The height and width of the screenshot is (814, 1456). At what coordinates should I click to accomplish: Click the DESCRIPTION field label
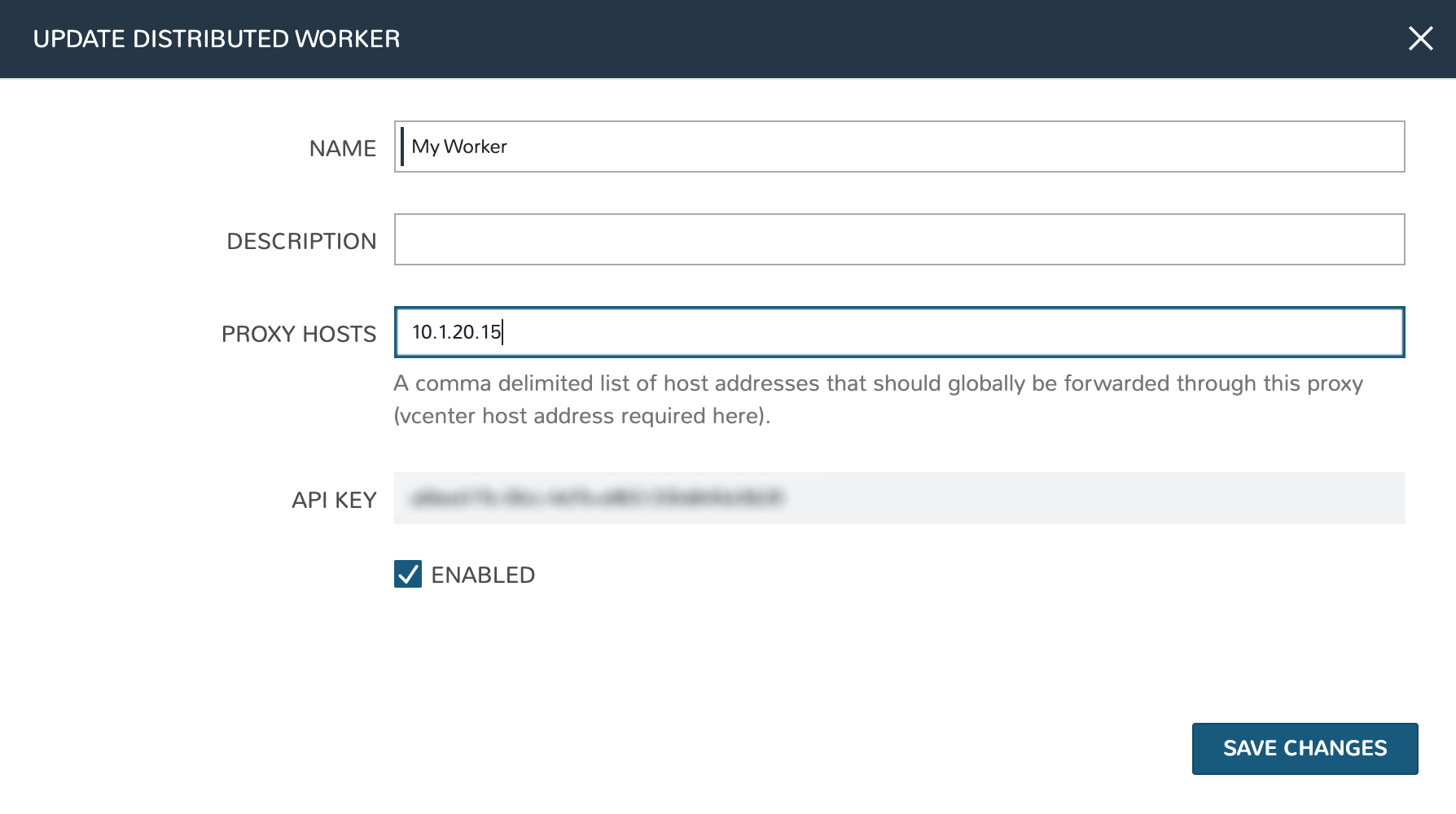tap(301, 241)
